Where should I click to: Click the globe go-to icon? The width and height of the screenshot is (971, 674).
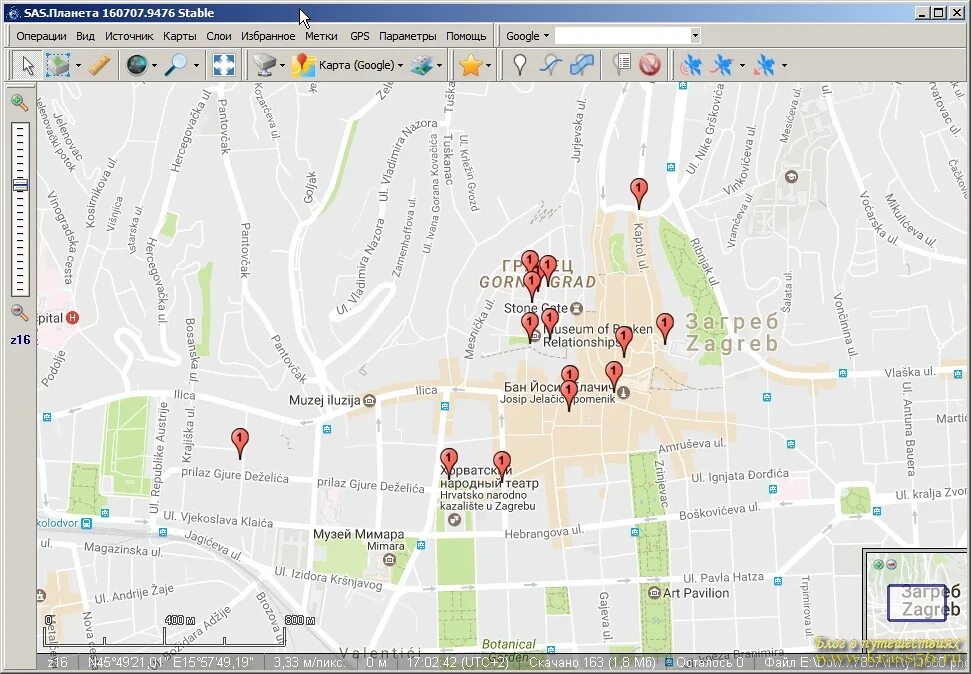137,64
